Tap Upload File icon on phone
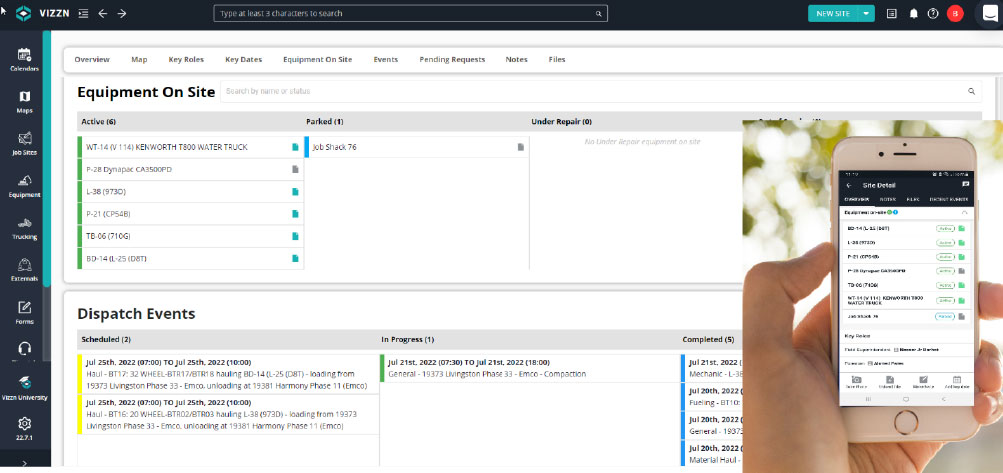Image resolution: width=1003 pixels, height=473 pixels. [x=890, y=382]
